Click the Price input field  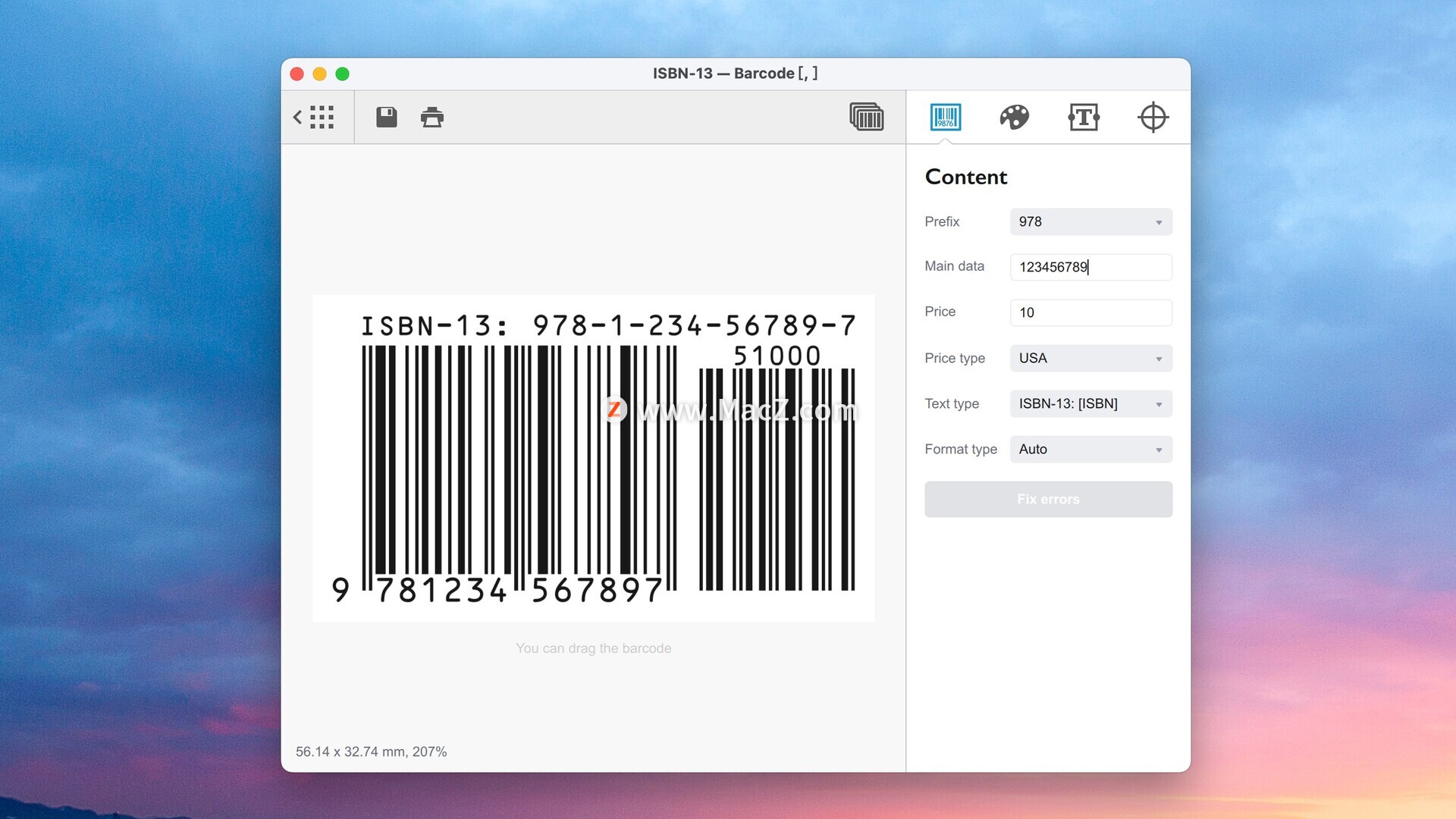(1090, 312)
